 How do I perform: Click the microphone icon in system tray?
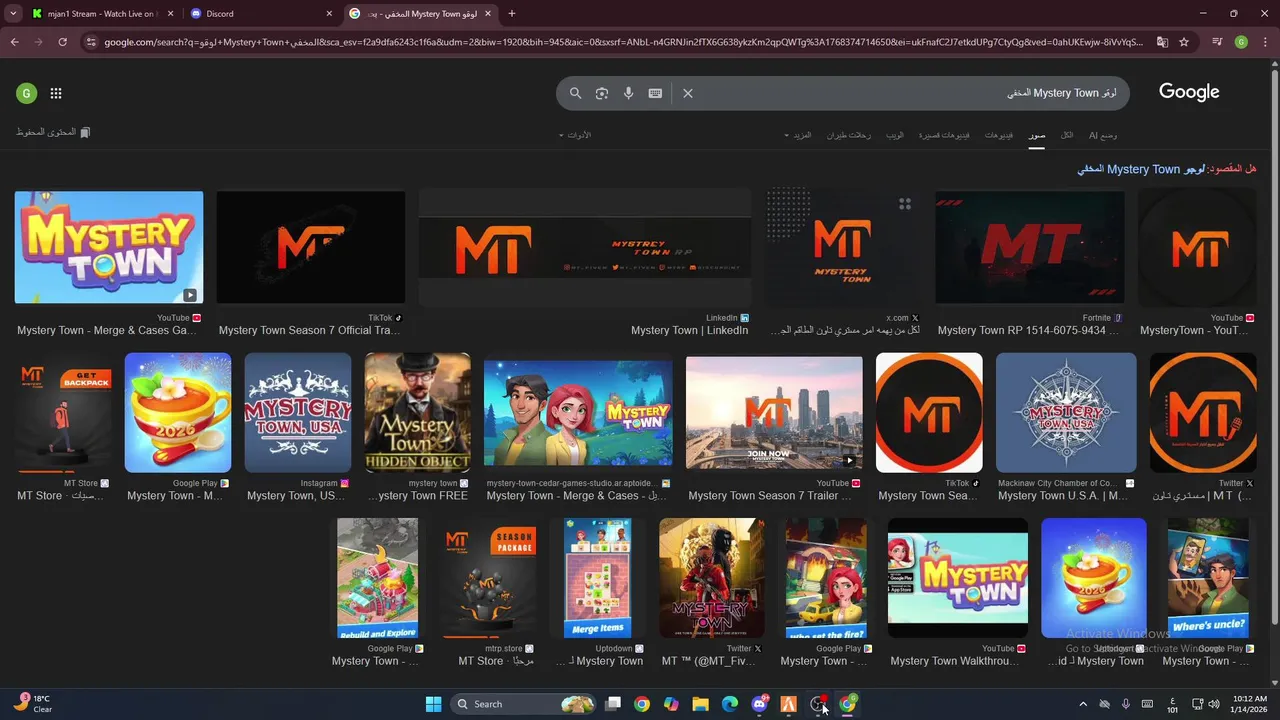[x=1126, y=704]
